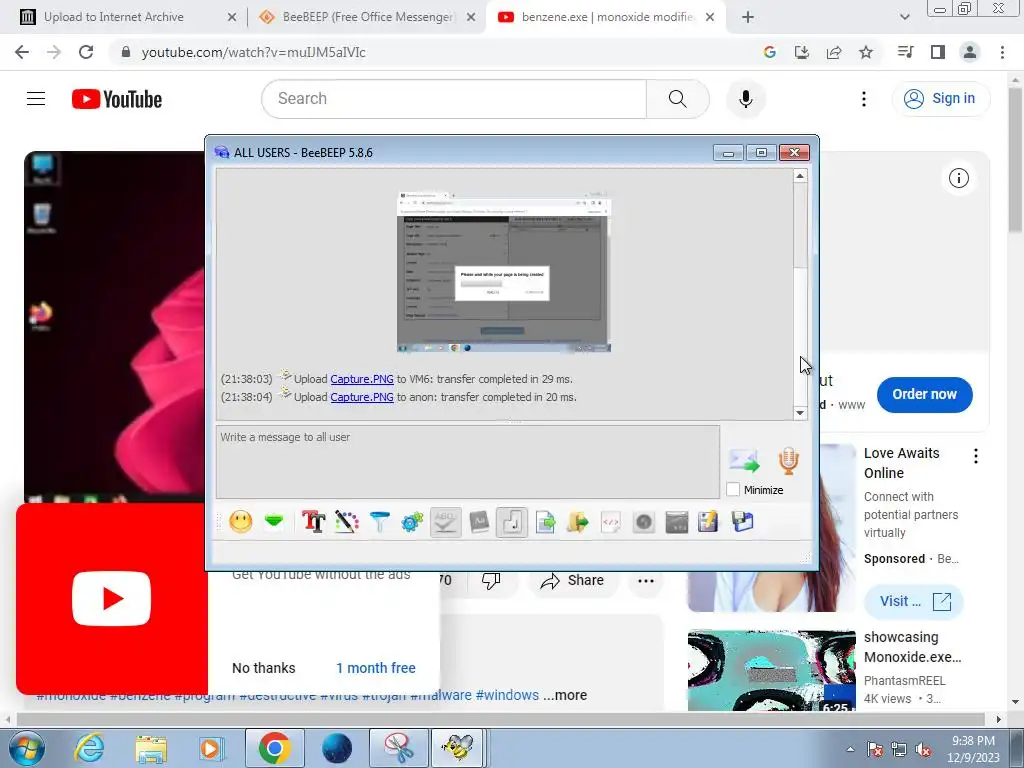The width and height of the screenshot is (1024, 768).
Task: Click the BeeBEEP chat scroll down arrow
Action: click(800, 413)
